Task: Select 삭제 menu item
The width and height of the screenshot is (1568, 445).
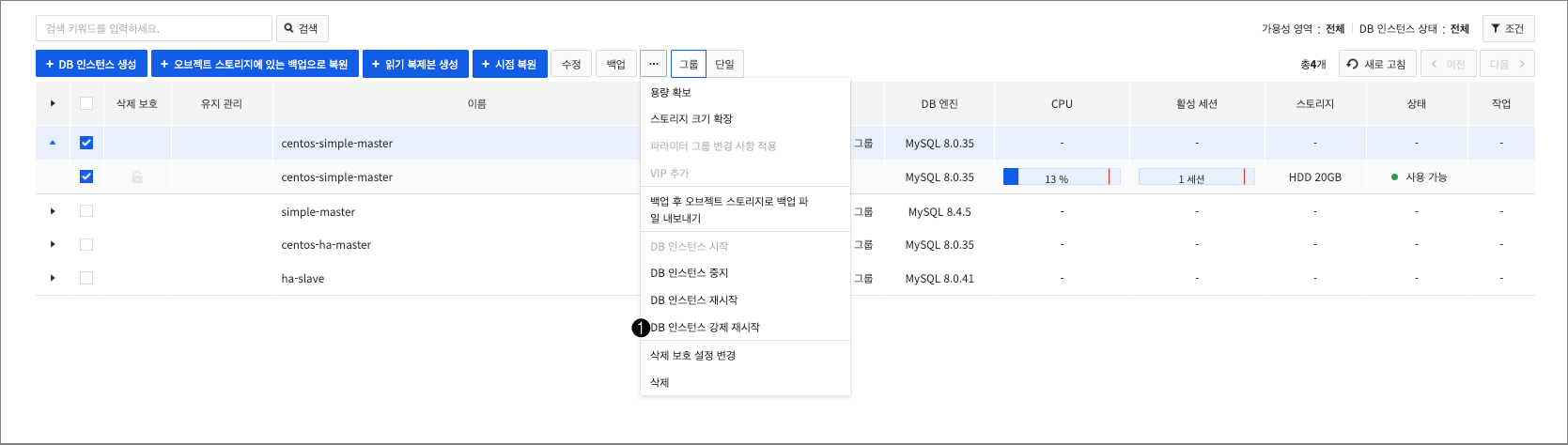Action: tap(745, 382)
